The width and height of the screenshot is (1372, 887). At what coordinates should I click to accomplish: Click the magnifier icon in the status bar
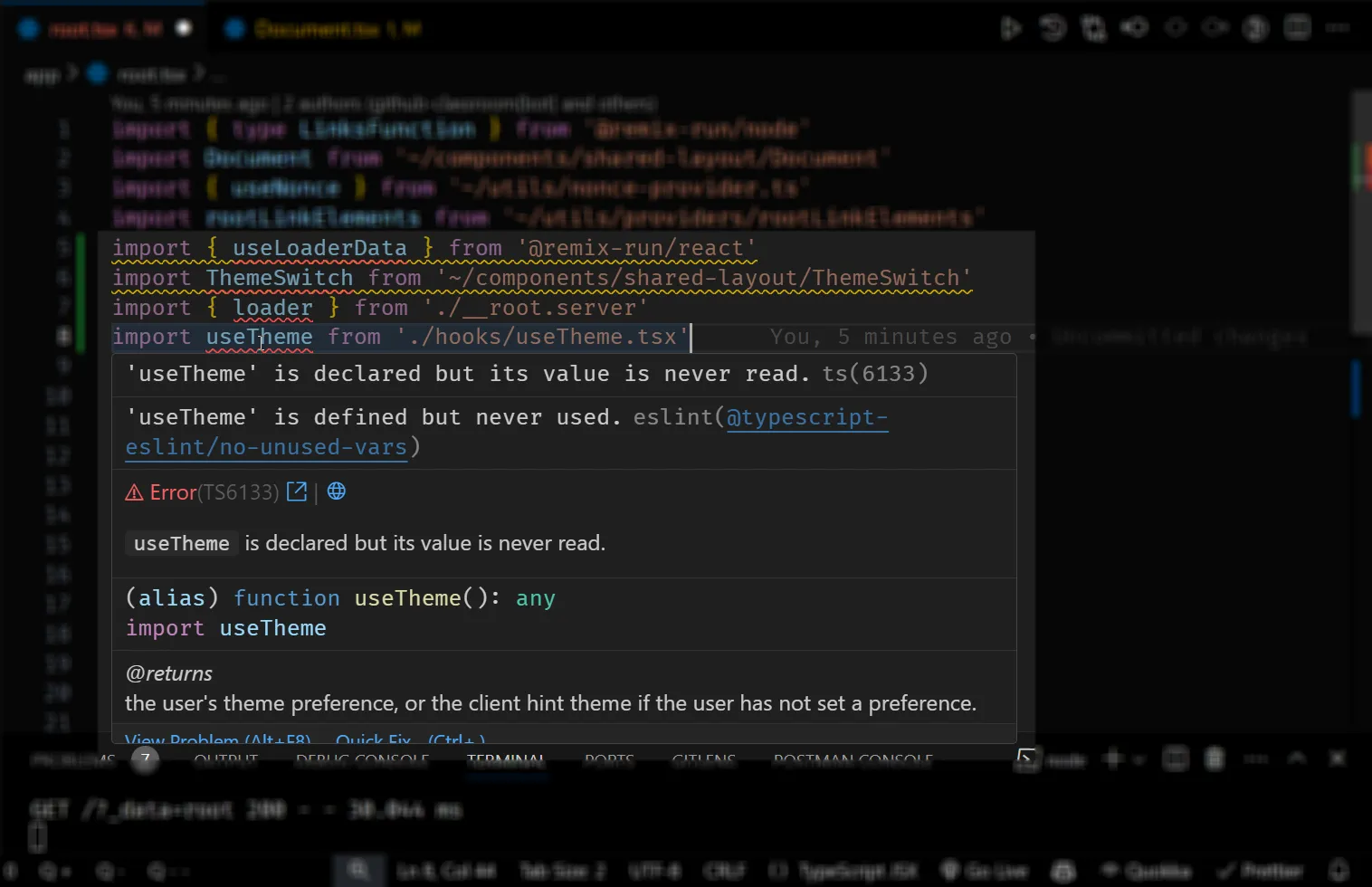(359, 870)
